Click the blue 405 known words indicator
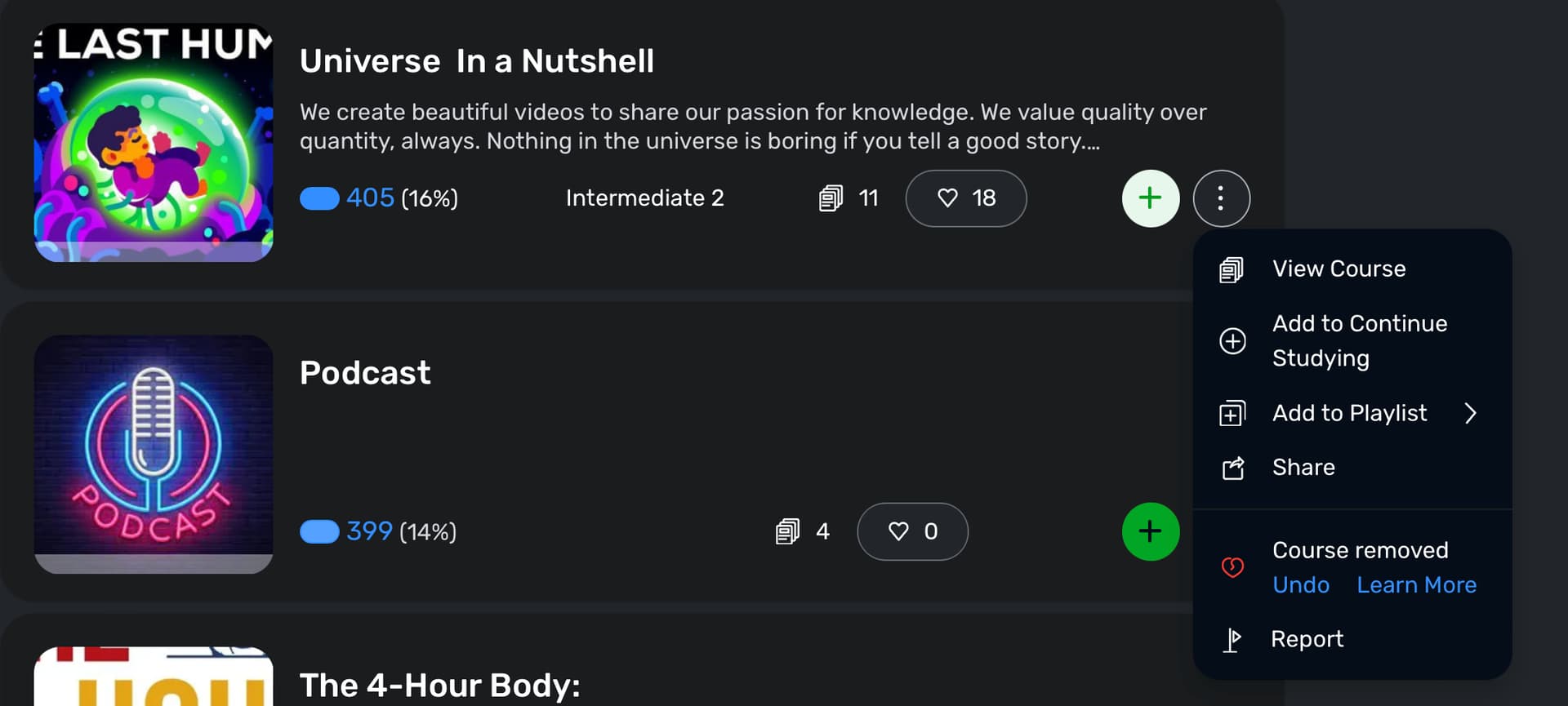 coord(370,198)
